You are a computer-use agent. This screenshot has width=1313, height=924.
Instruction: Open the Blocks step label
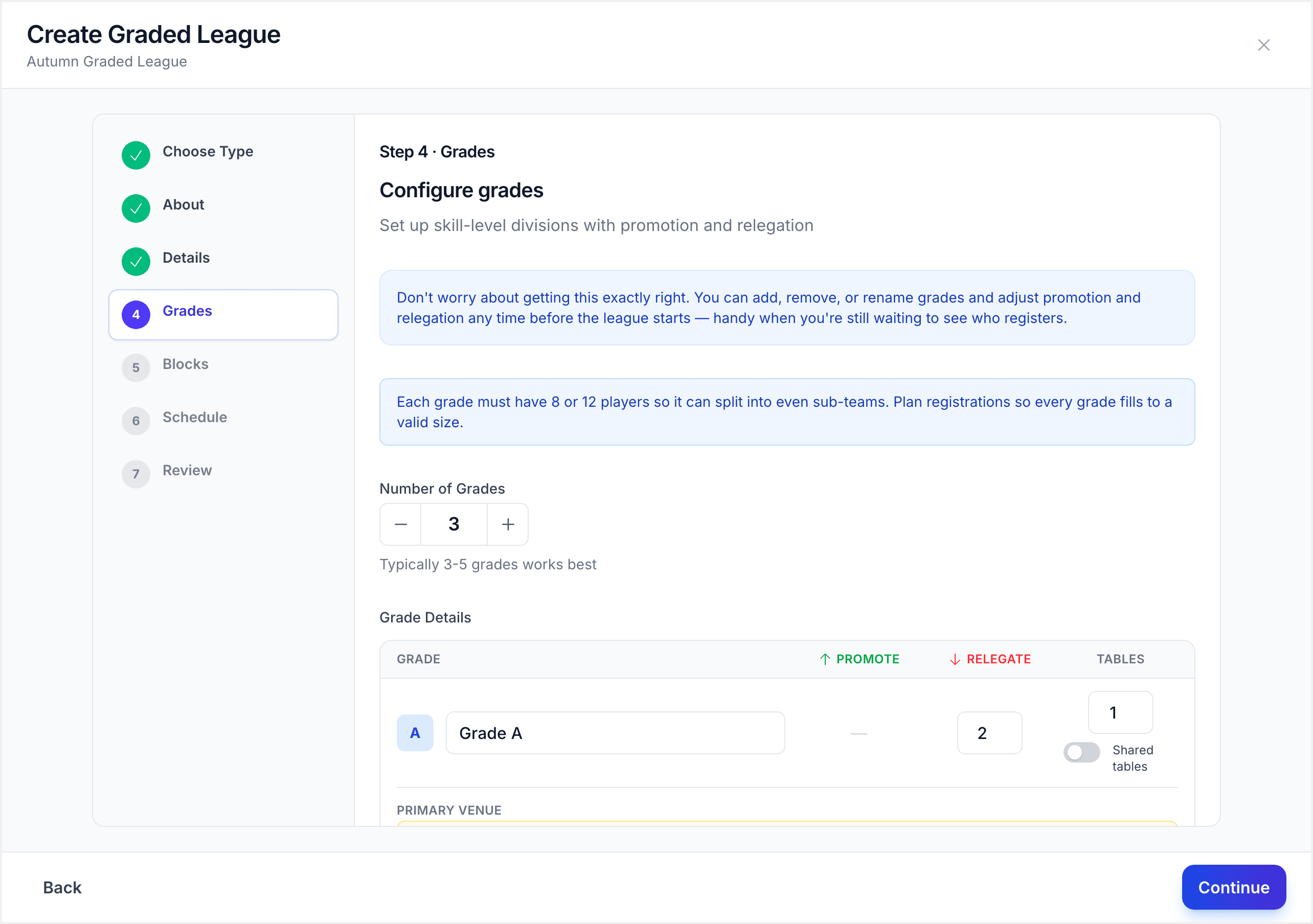[185, 364]
